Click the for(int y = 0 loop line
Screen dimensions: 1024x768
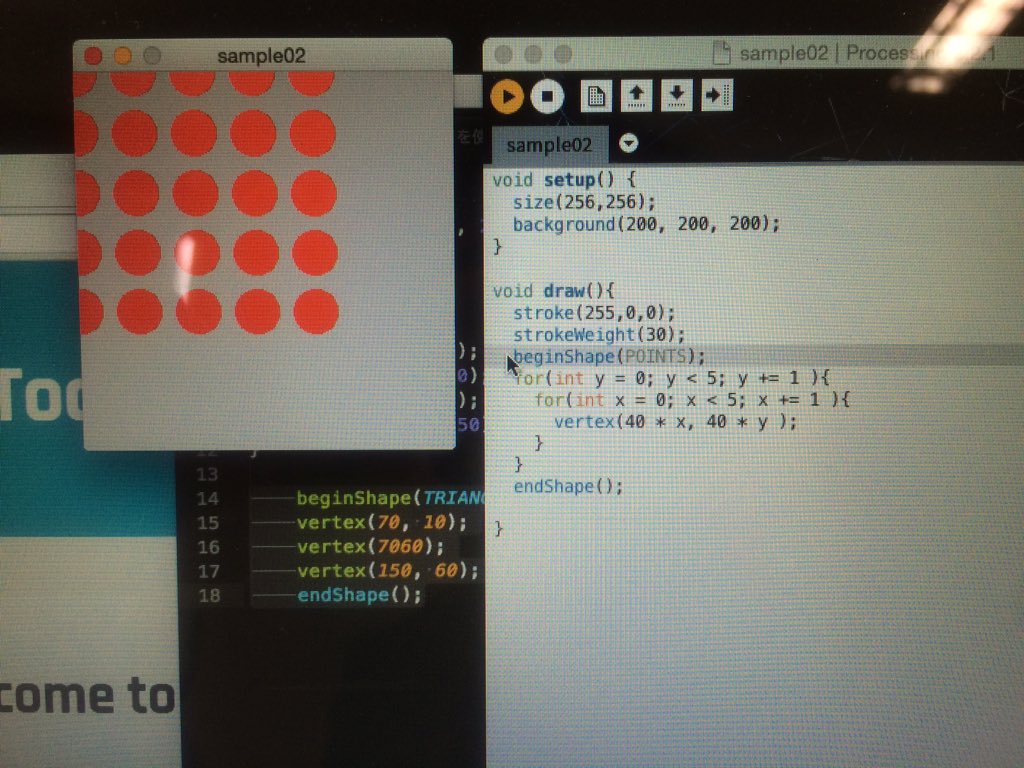[x=671, y=378]
